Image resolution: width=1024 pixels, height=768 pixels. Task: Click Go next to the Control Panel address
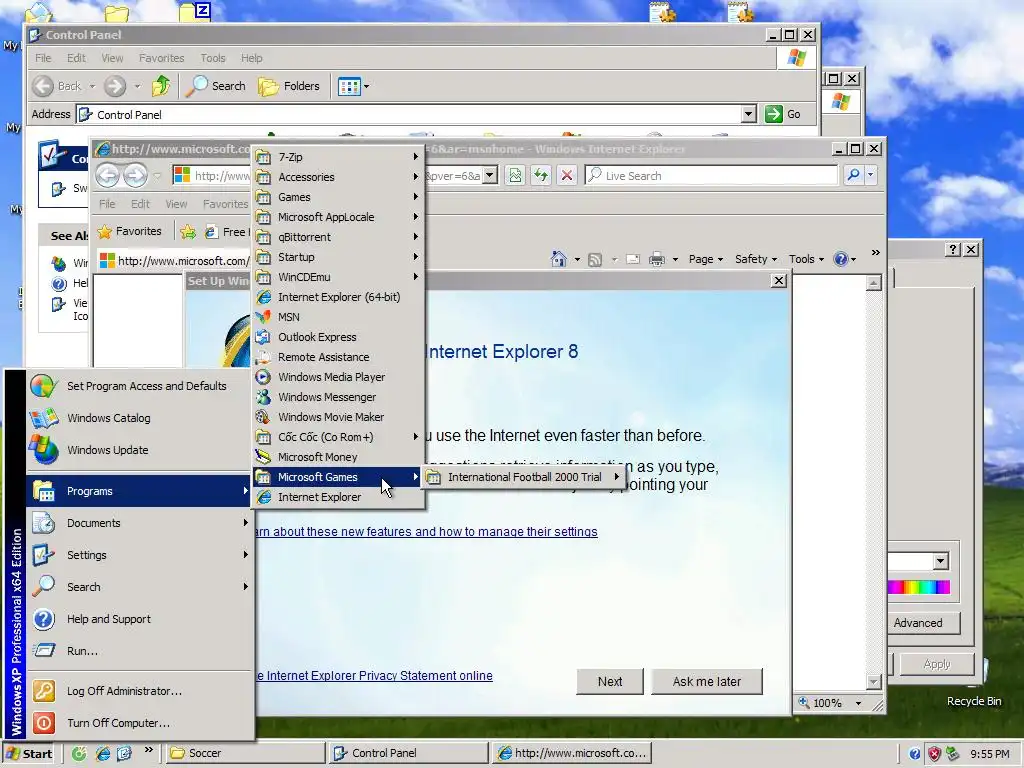[x=783, y=114]
